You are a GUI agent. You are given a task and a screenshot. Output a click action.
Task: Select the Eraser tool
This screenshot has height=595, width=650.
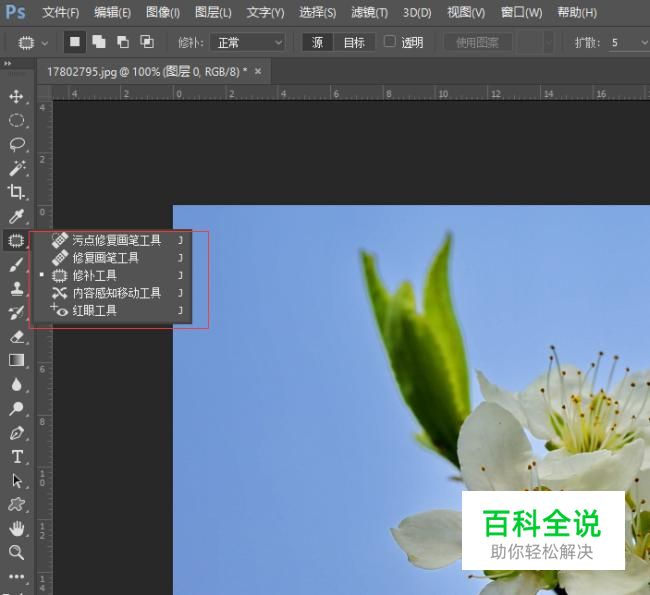pyautogui.click(x=16, y=337)
